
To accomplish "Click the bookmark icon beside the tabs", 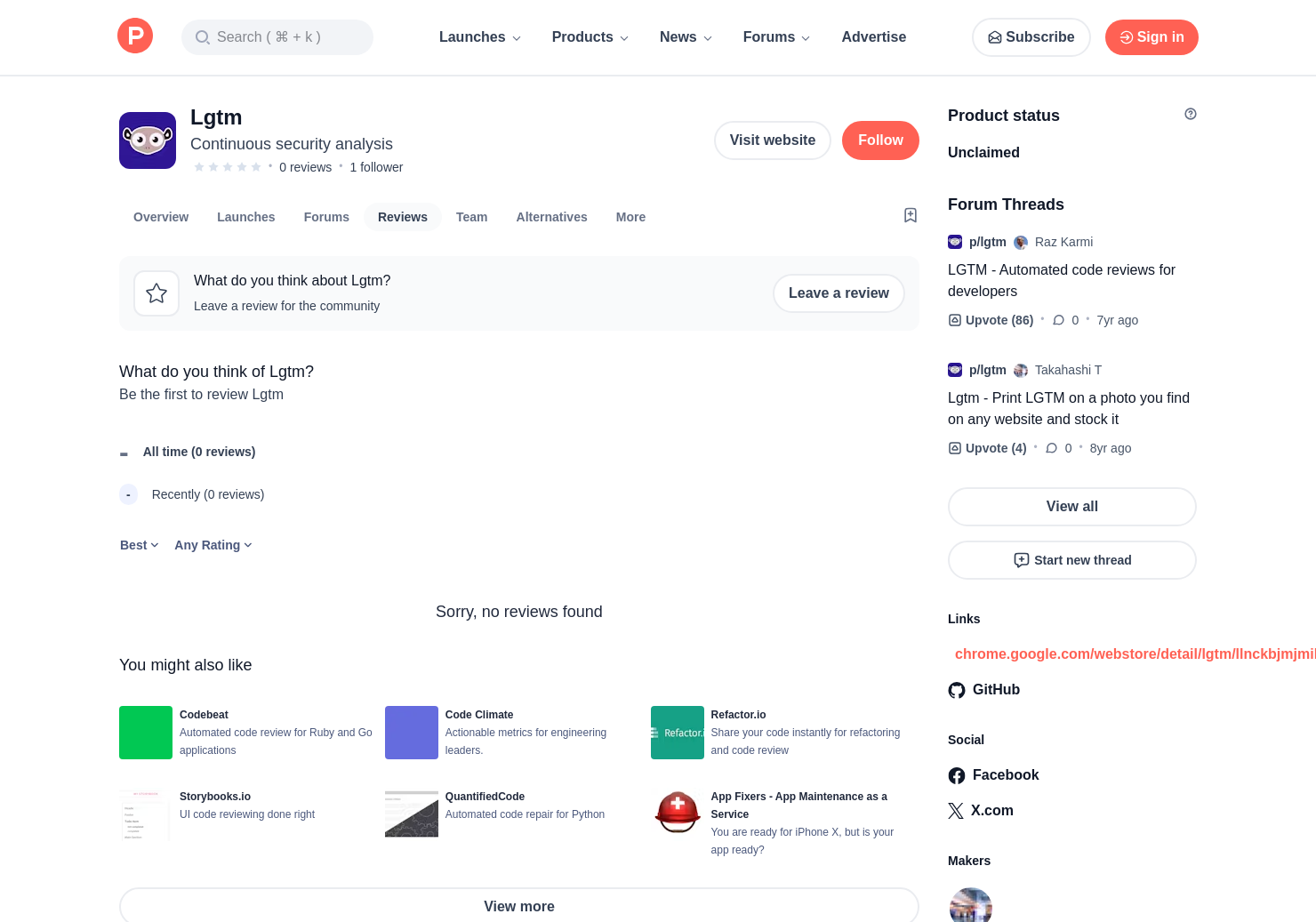I will (x=910, y=215).
